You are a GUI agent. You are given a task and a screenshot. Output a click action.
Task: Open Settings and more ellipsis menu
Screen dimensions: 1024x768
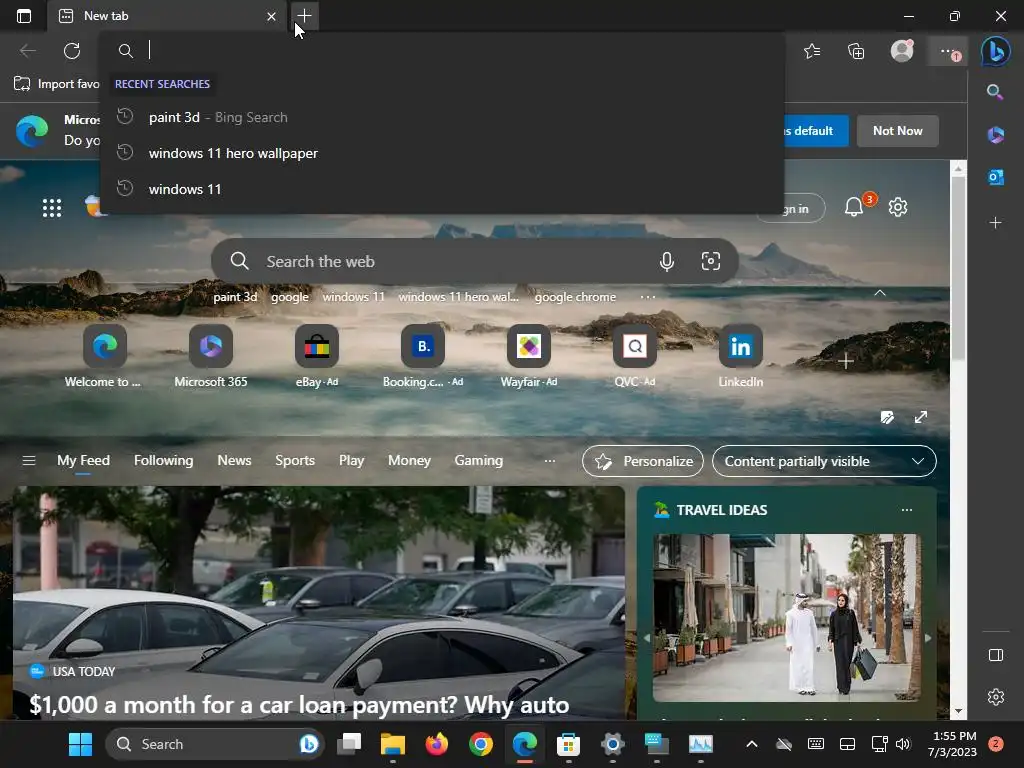pyautogui.click(x=948, y=51)
